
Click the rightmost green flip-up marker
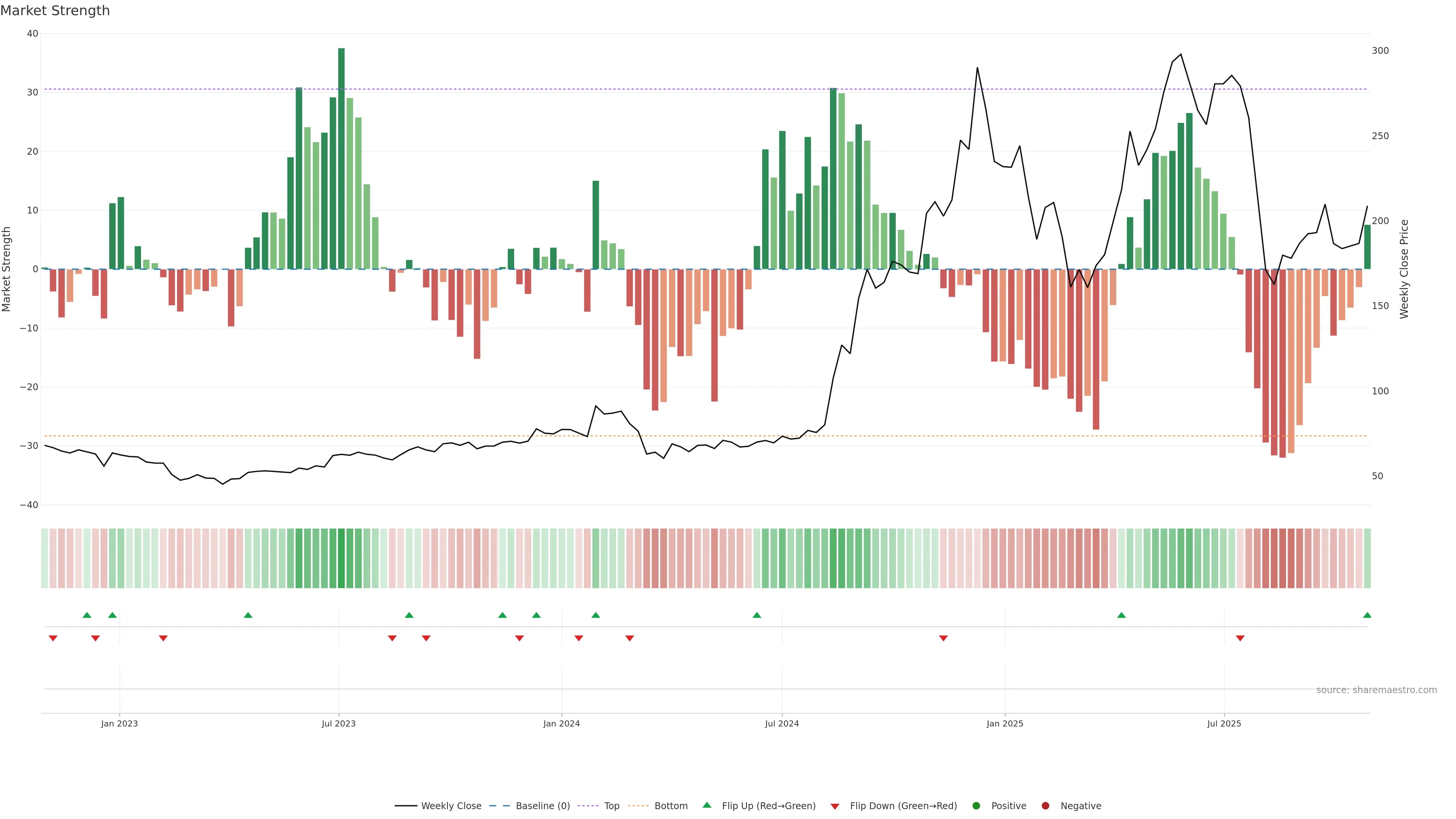[x=1367, y=615]
